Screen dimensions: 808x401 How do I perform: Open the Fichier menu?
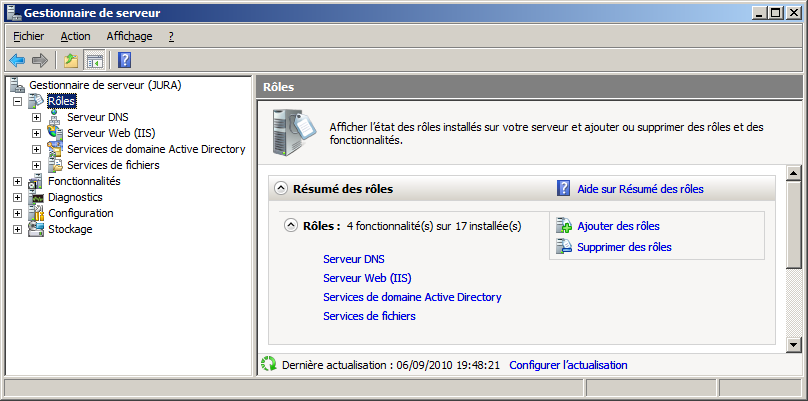pyautogui.click(x=29, y=36)
